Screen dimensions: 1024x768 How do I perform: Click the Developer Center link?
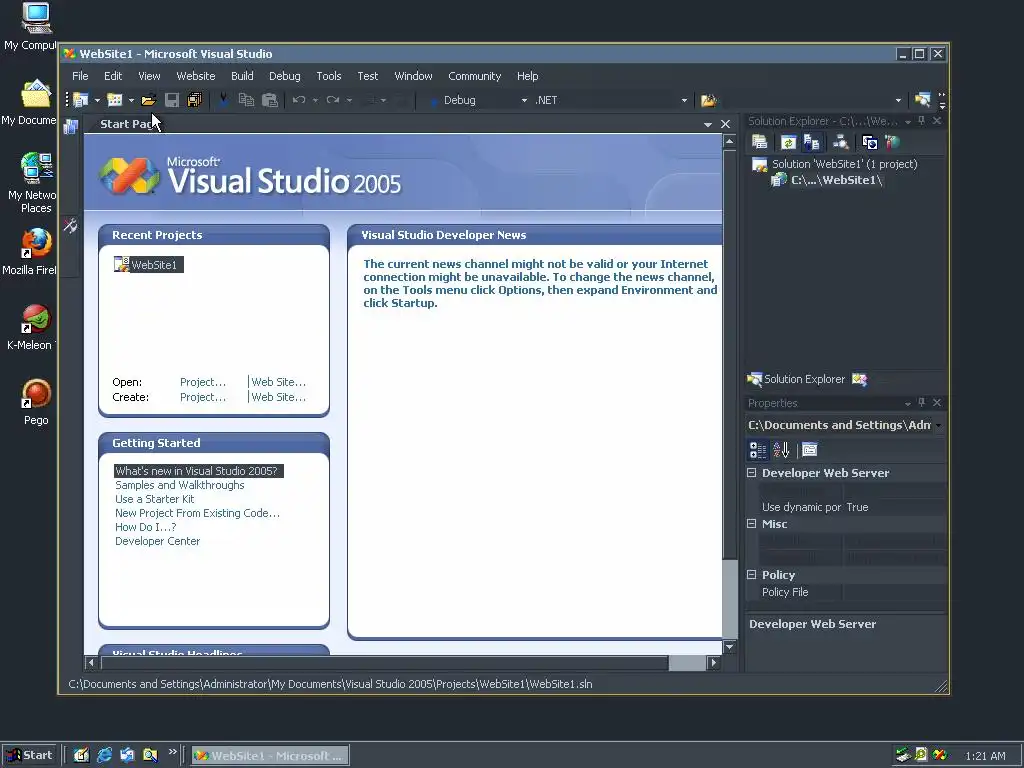pyautogui.click(x=157, y=541)
